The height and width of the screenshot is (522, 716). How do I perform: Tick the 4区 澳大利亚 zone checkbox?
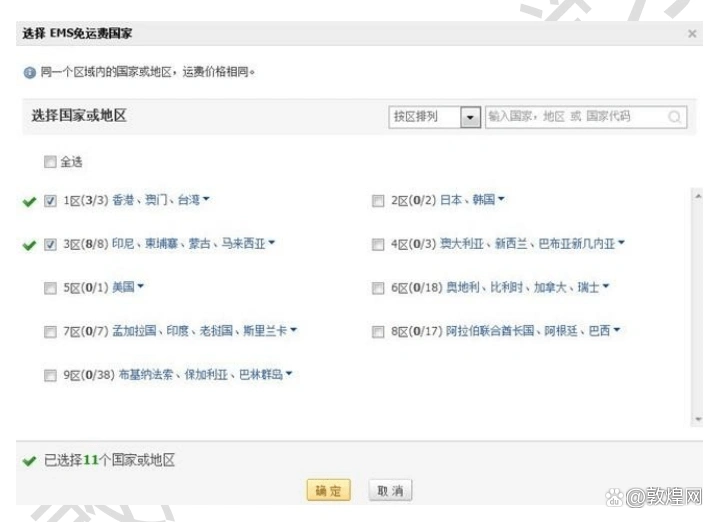tap(378, 244)
